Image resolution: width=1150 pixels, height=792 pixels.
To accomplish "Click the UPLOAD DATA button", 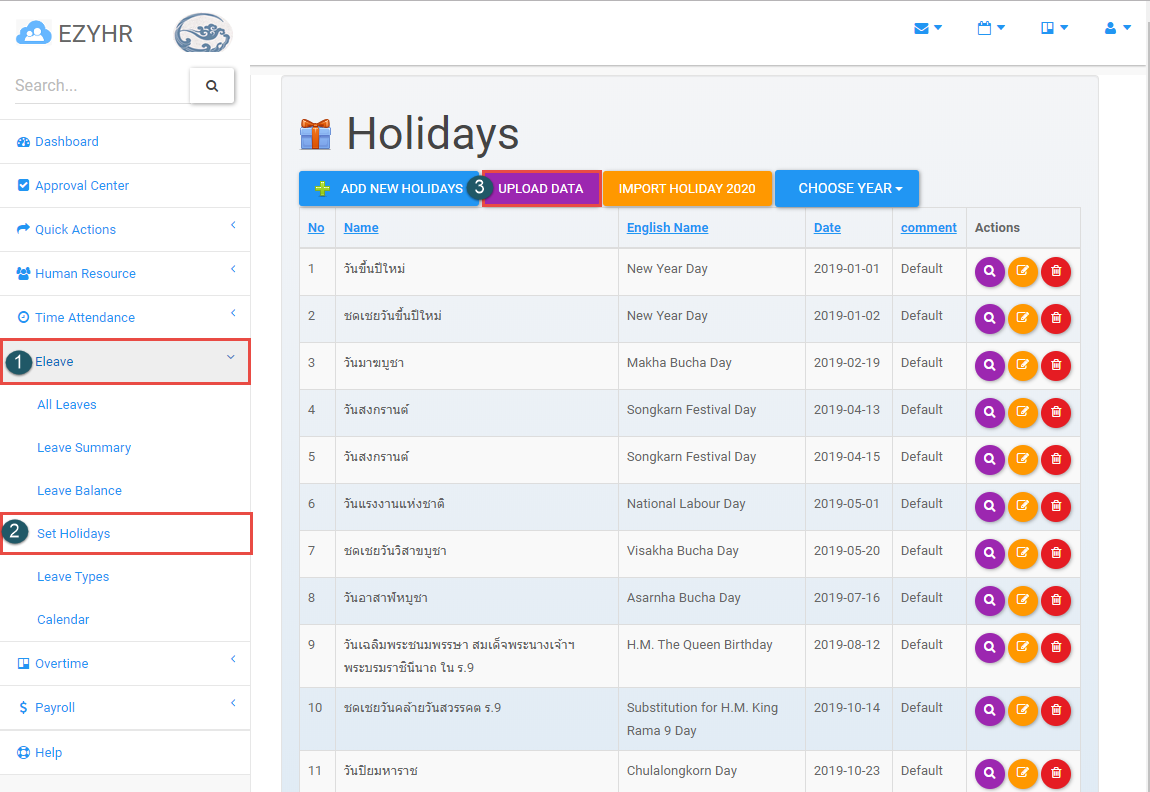I will [x=540, y=188].
